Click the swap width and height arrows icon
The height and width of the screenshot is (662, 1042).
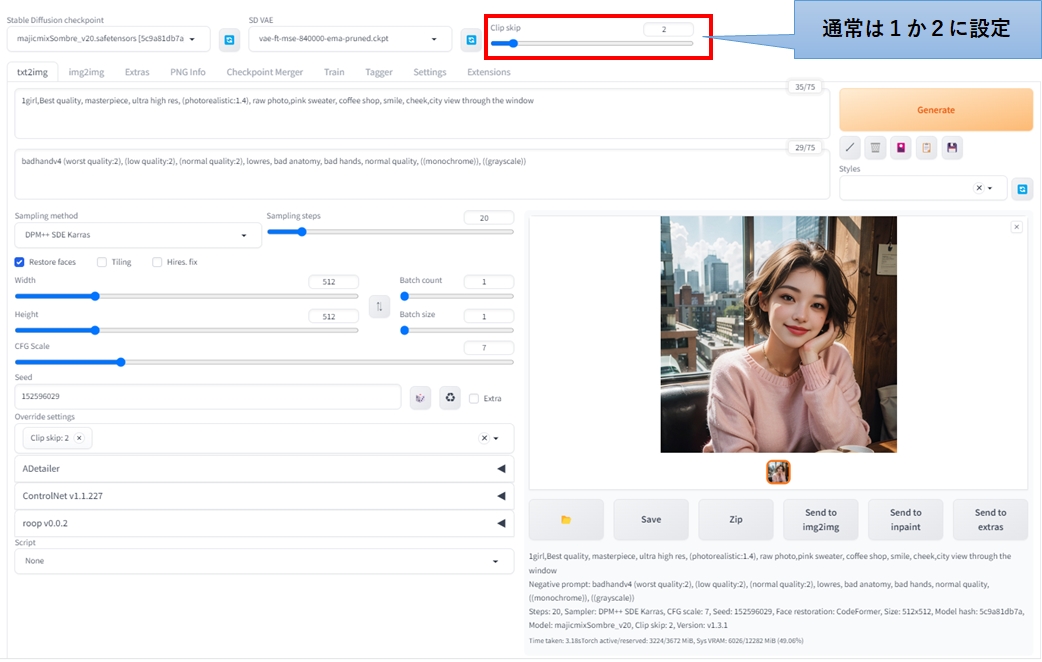[379, 305]
